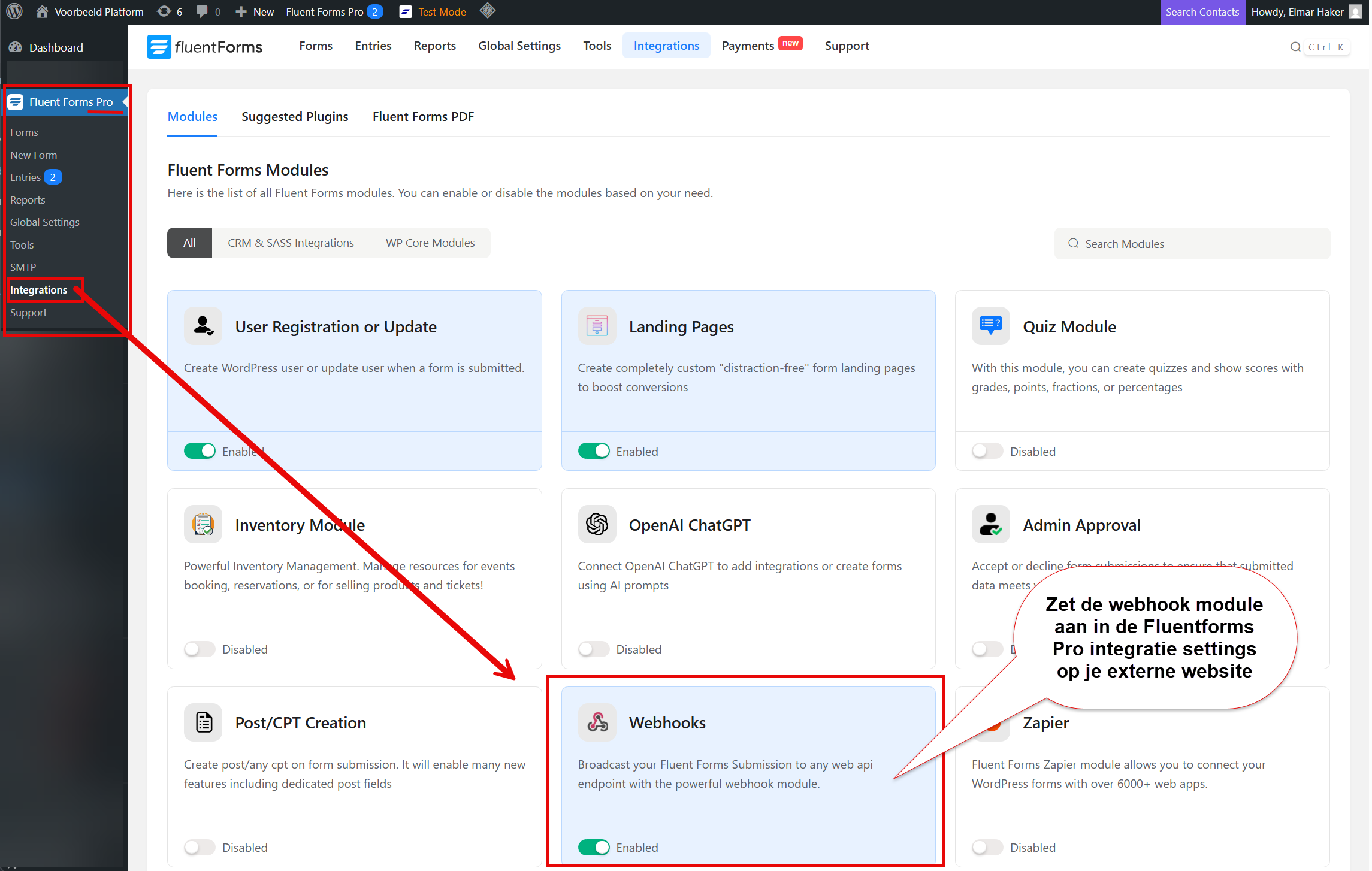Open Tools in top navigation
Screen dimensions: 1372x871
coord(597,46)
